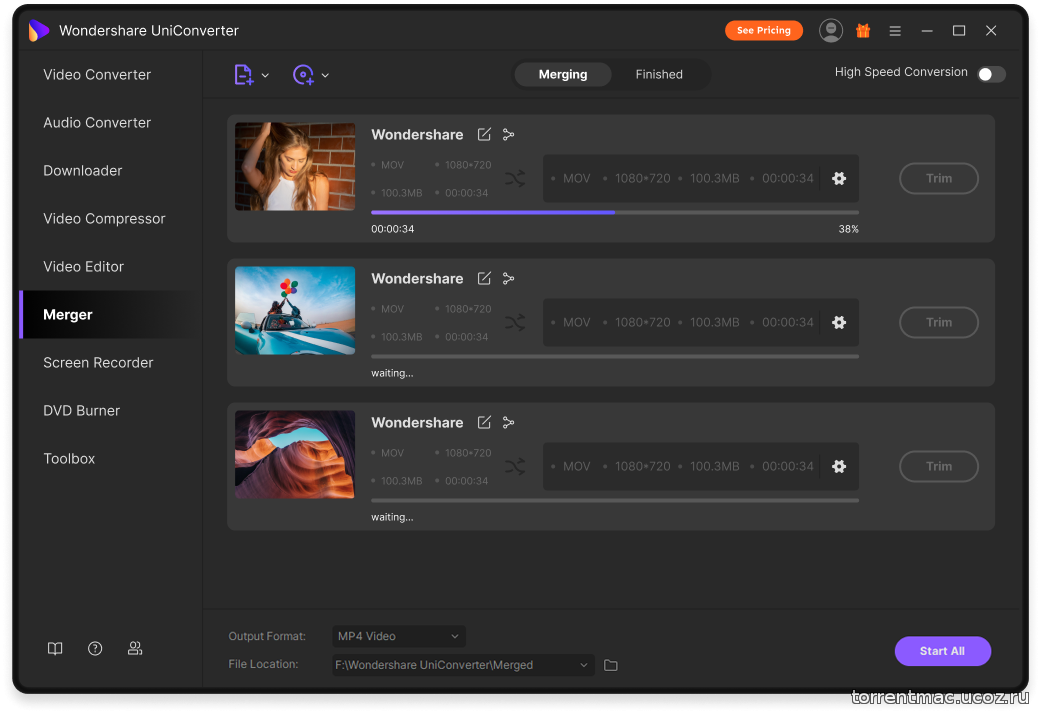Click the See Pricing button
This screenshot has height=714, width=1041.
(x=763, y=31)
